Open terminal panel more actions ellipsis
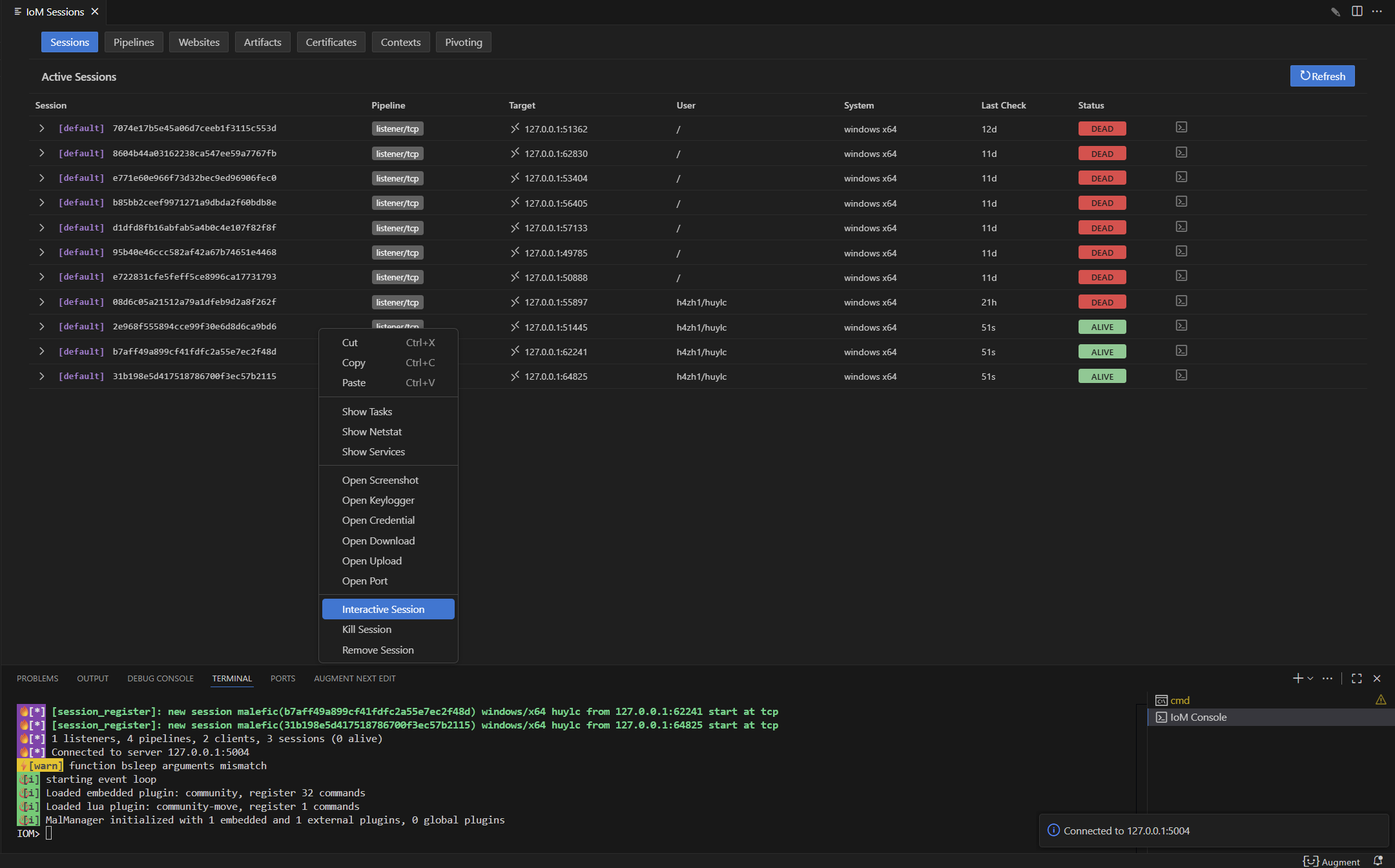The width and height of the screenshot is (1395, 868). [1327, 678]
